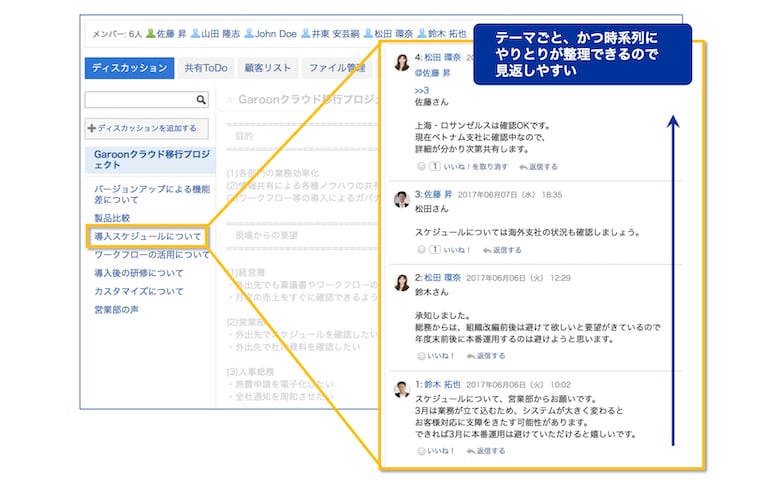Image resolution: width=780 pixels, height=480 pixels.
Task: Click いいね！ on comment 2
Action: click(441, 356)
